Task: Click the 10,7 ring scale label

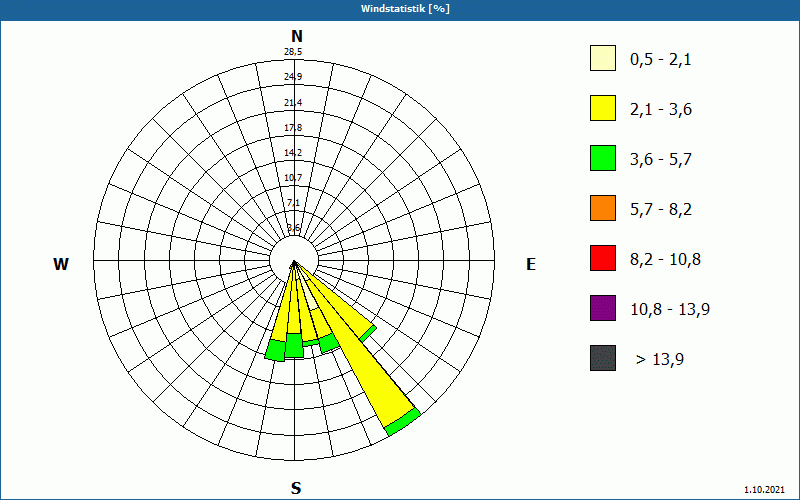Action: (x=293, y=178)
